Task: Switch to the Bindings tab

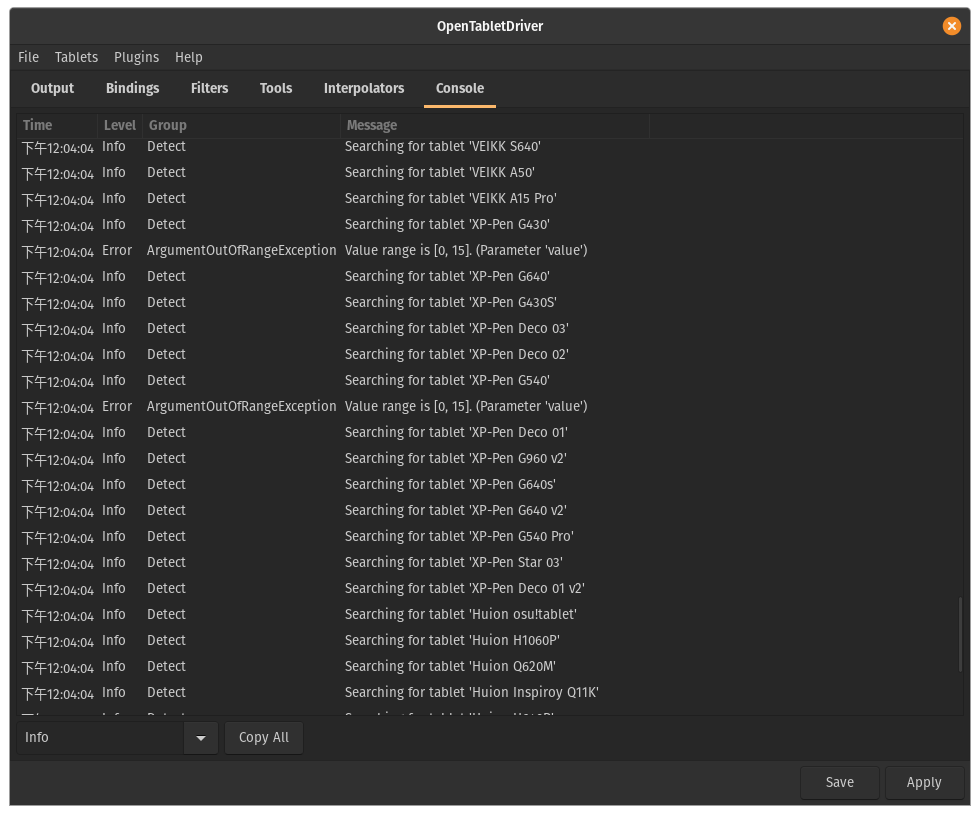Action: (132, 88)
